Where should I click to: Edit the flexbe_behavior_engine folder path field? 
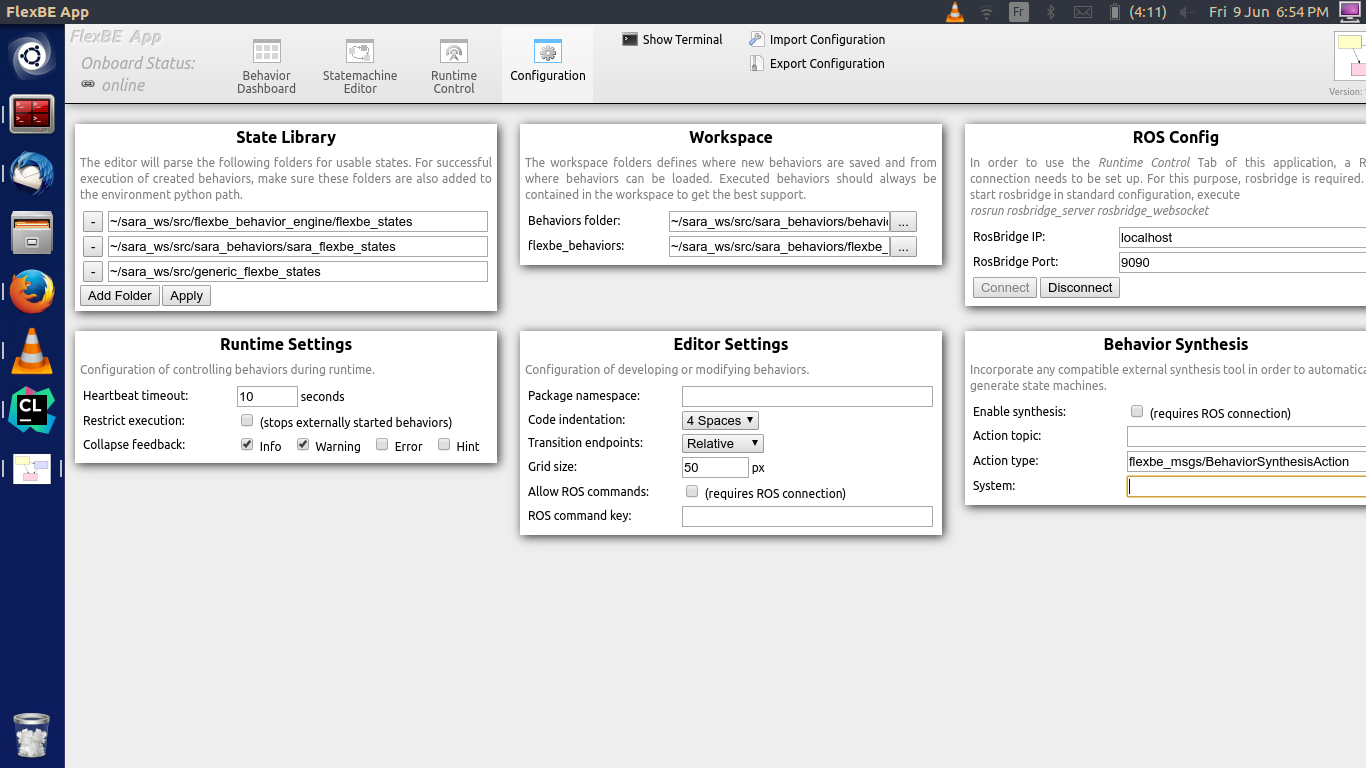pos(298,221)
